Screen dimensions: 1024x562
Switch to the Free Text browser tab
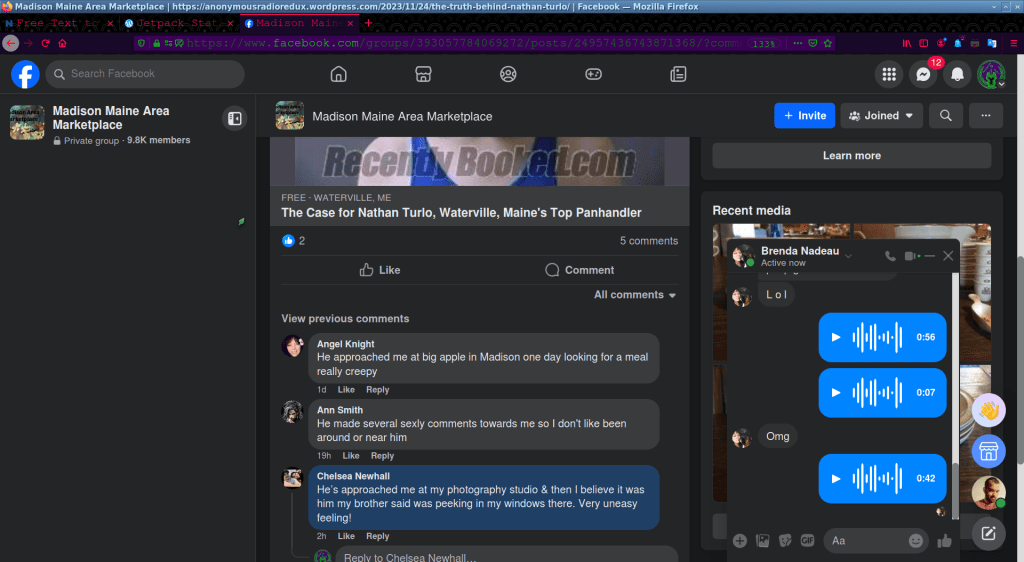click(x=56, y=23)
